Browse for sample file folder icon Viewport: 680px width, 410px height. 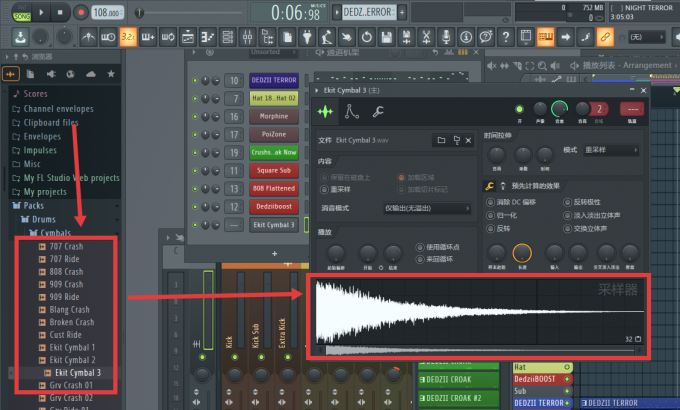(441, 140)
